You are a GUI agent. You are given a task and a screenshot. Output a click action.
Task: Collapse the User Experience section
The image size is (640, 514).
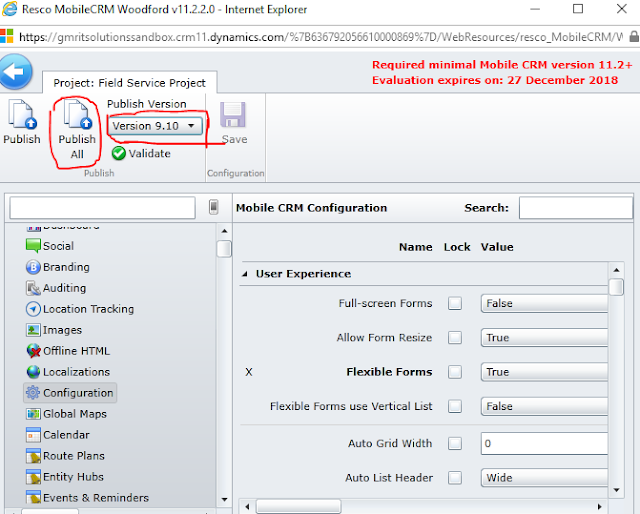pos(245,274)
